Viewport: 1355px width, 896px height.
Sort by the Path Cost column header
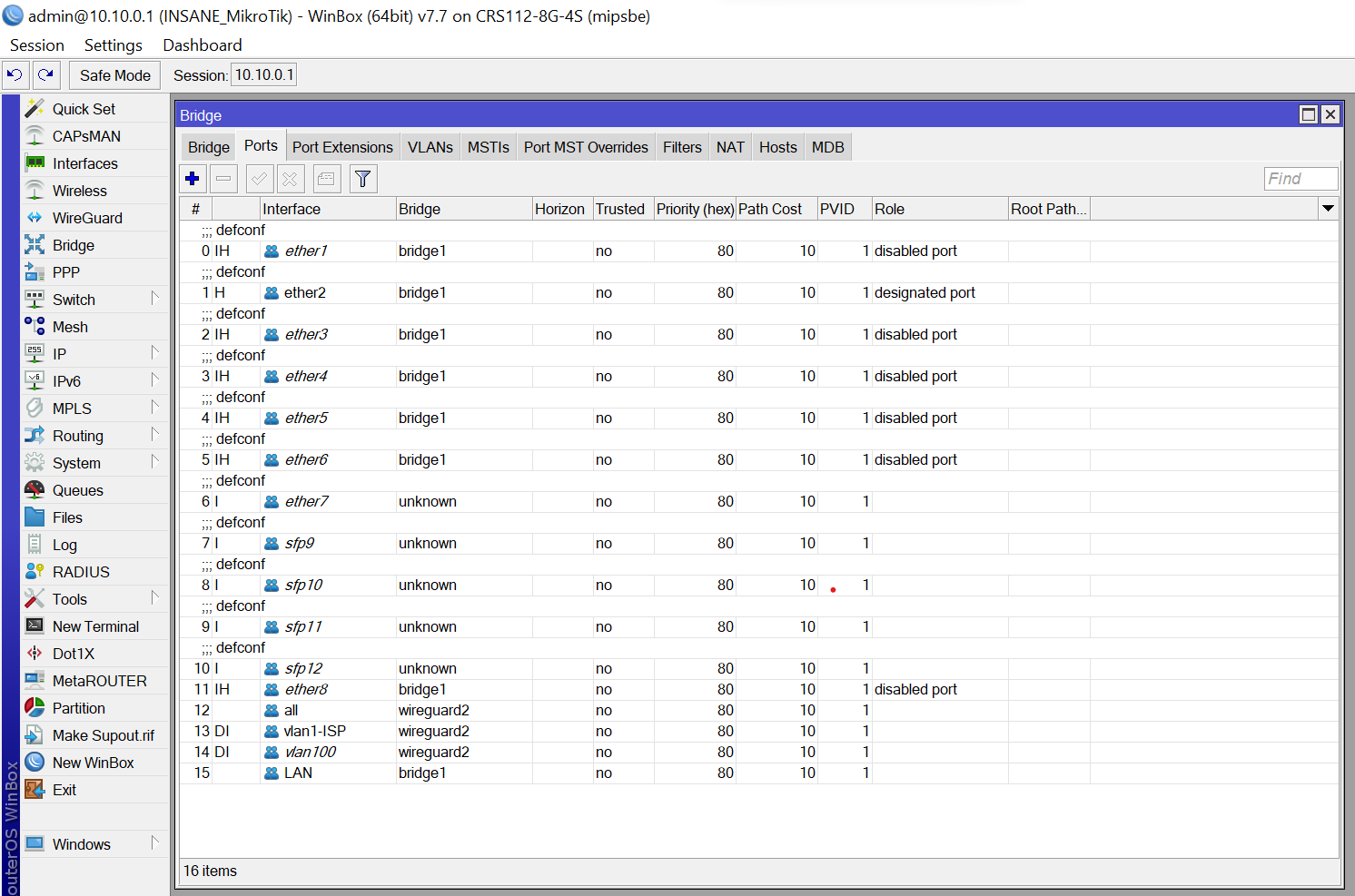click(x=776, y=209)
